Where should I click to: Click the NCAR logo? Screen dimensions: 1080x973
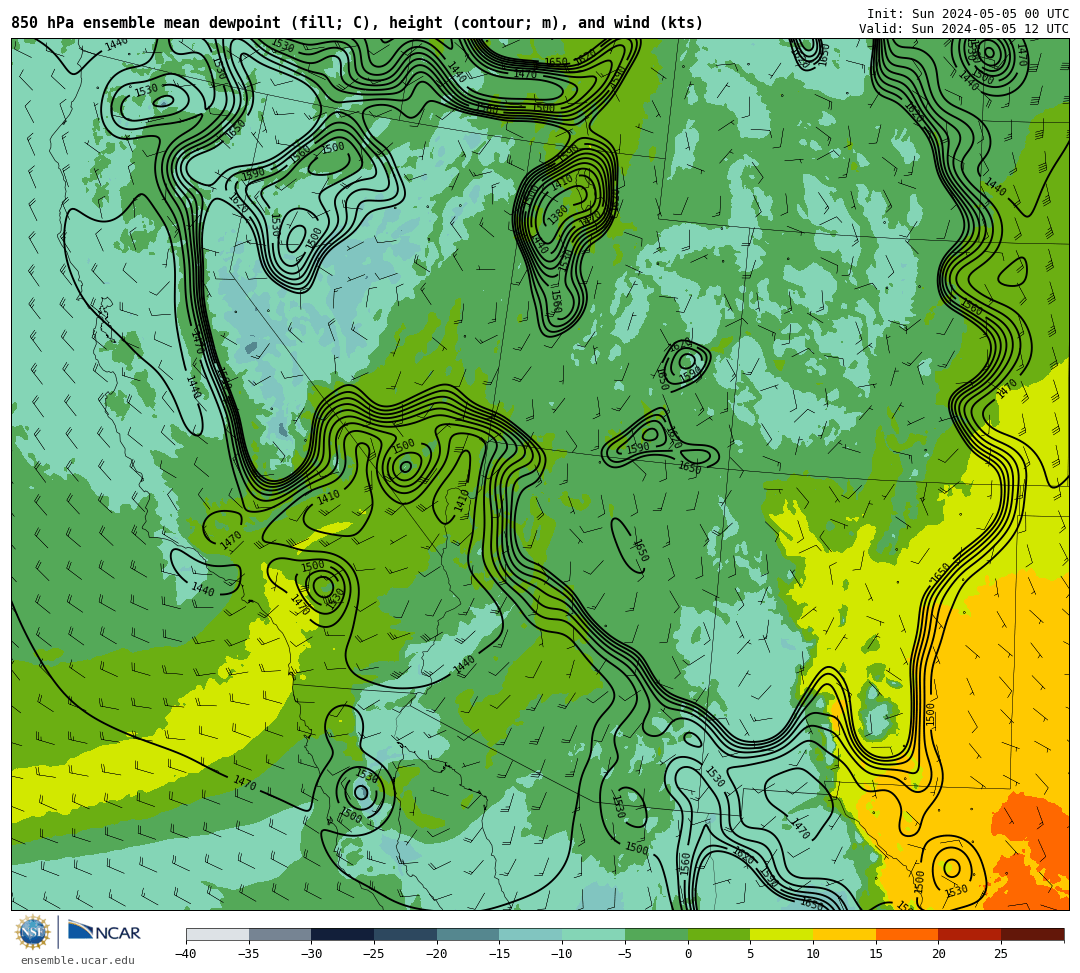click(x=104, y=932)
